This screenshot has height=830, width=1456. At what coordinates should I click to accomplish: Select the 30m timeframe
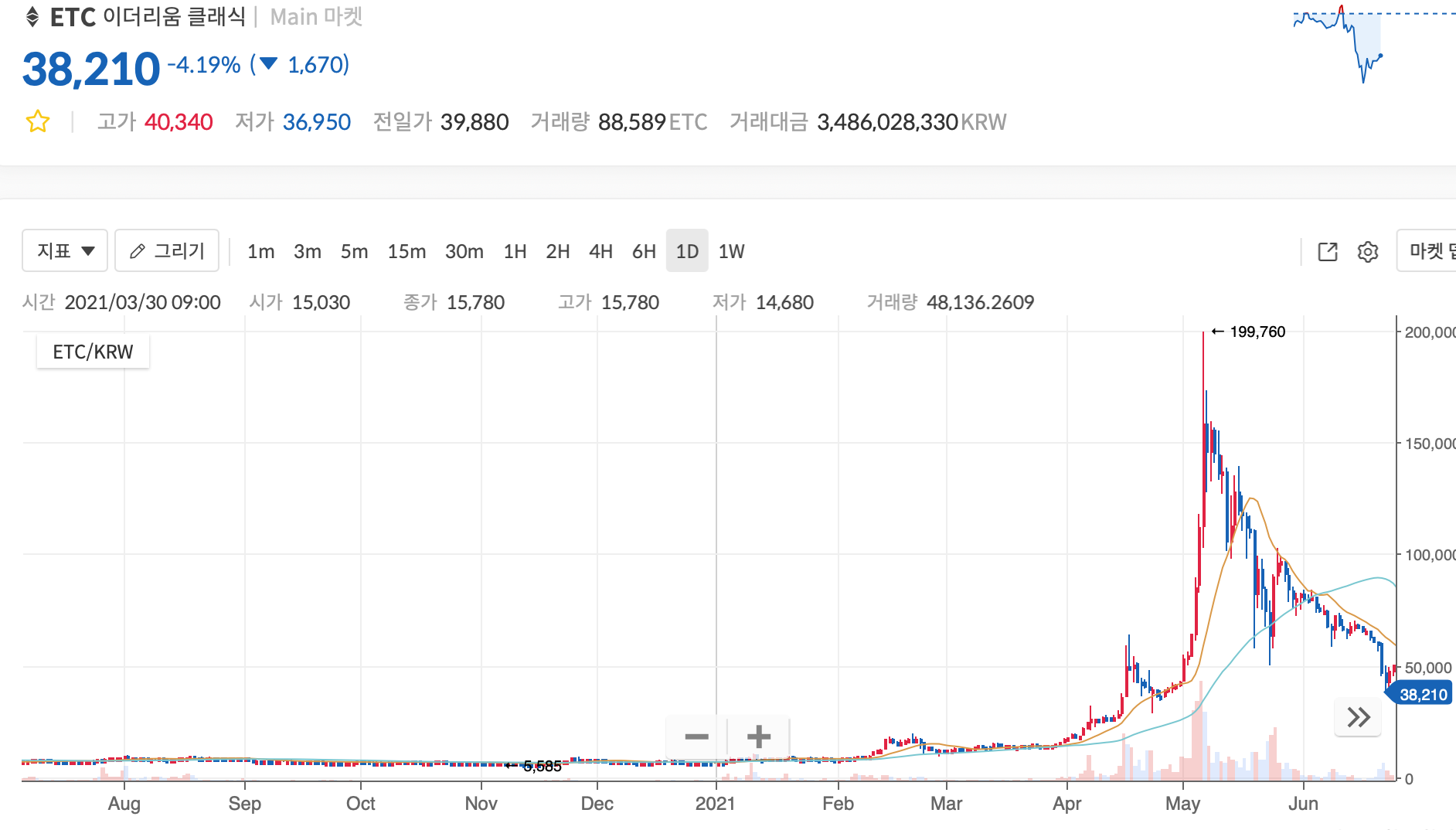click(x=464, y=252)
